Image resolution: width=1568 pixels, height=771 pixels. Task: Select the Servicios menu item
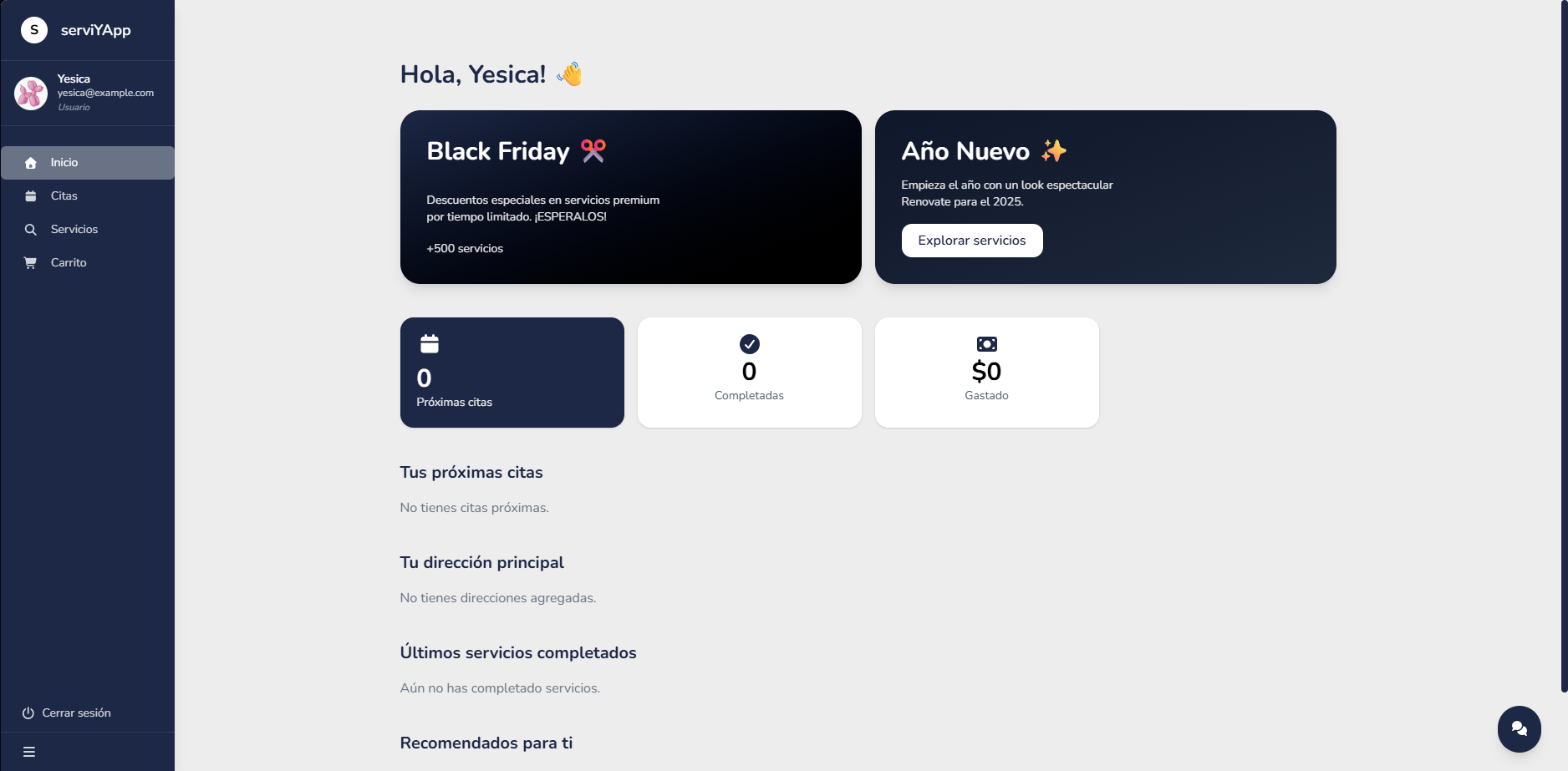point(74,230)
